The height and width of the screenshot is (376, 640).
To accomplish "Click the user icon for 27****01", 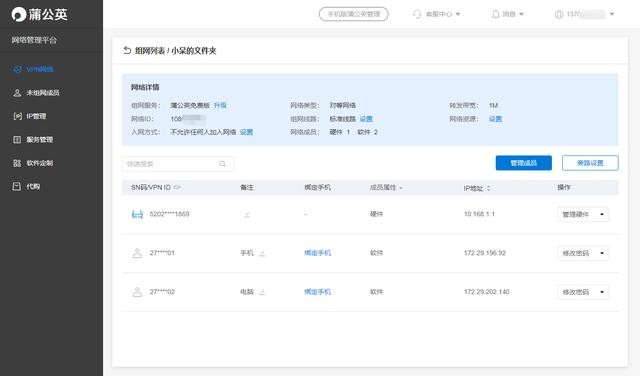I will coord(137,253).
